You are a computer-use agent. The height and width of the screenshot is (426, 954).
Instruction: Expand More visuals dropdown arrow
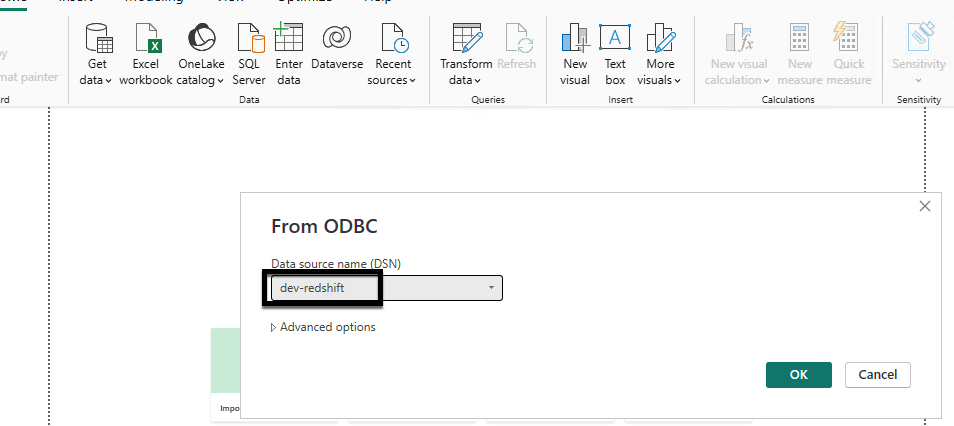678,80
